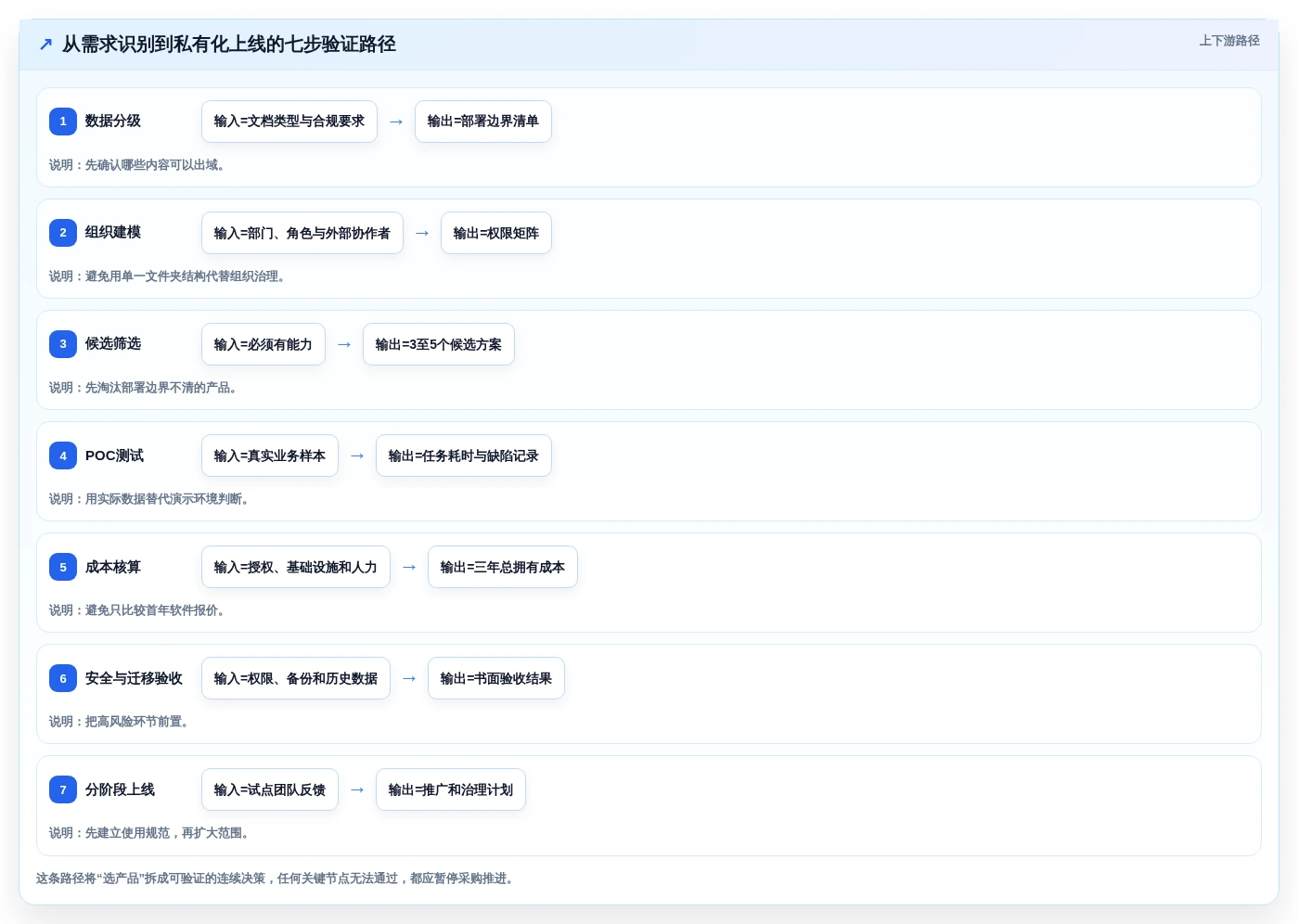Click the arrow in the 分阶段上线 row

click(357, 789)
